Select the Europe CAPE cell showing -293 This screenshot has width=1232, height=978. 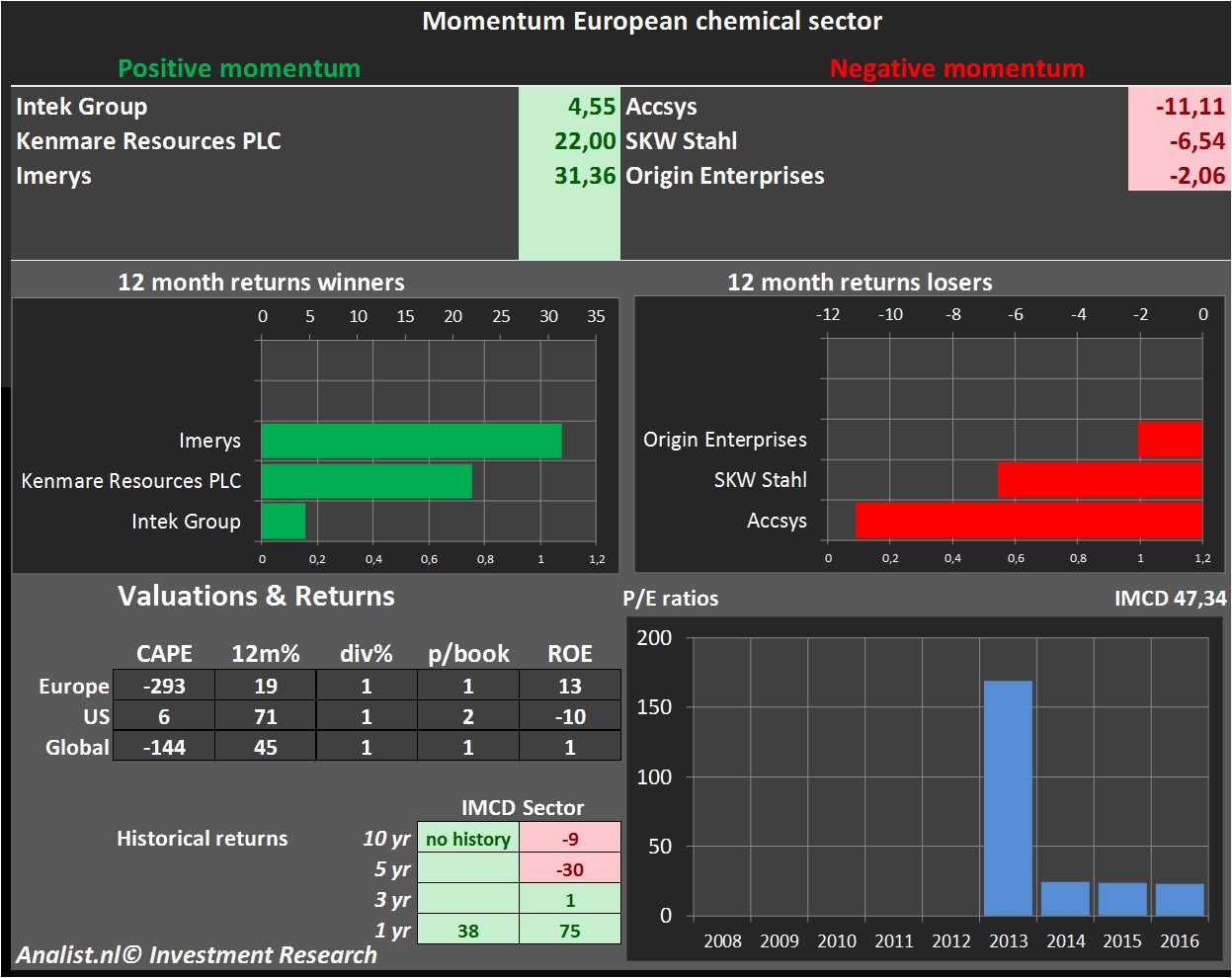(x=164, y=686)
